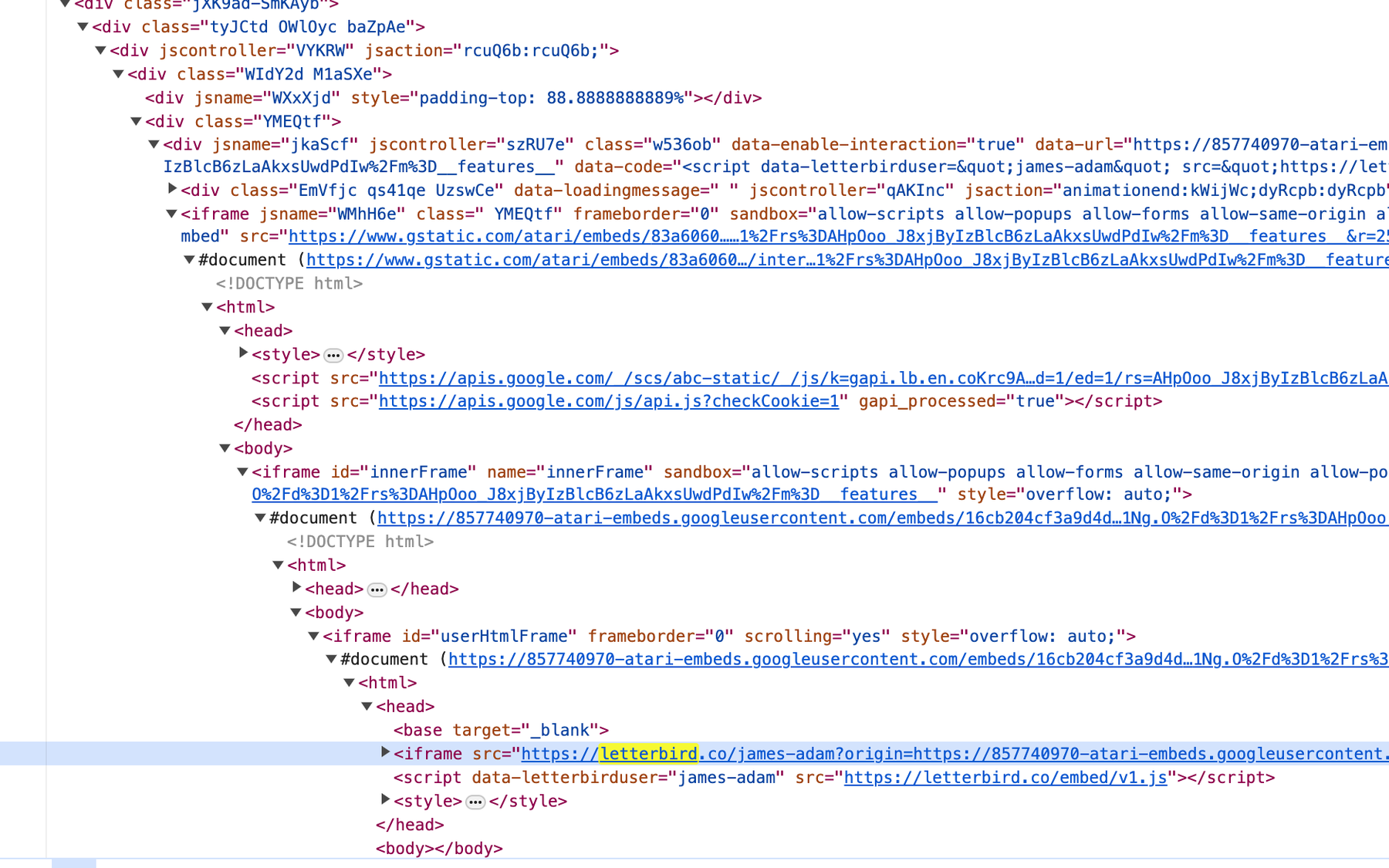
Task: Collapse the div with jscontroller "VYKRW"
Action: pyautogui.click(x=100, y=51)
